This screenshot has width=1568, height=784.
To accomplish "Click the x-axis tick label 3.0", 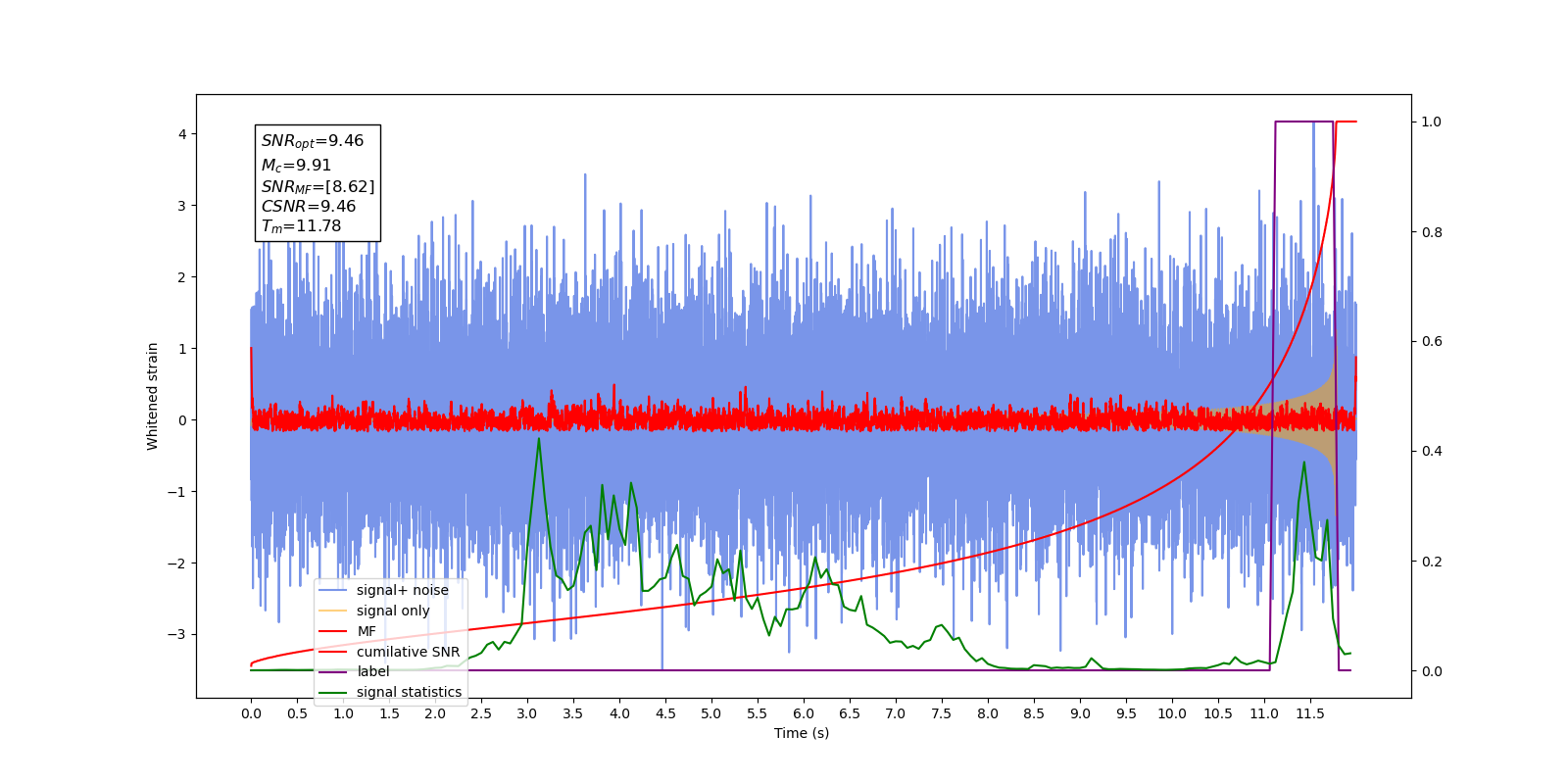I will coord(527,713).
